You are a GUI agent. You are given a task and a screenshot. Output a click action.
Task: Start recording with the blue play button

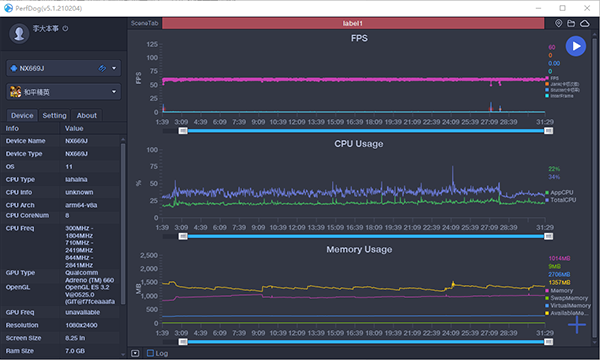[576, 46]
